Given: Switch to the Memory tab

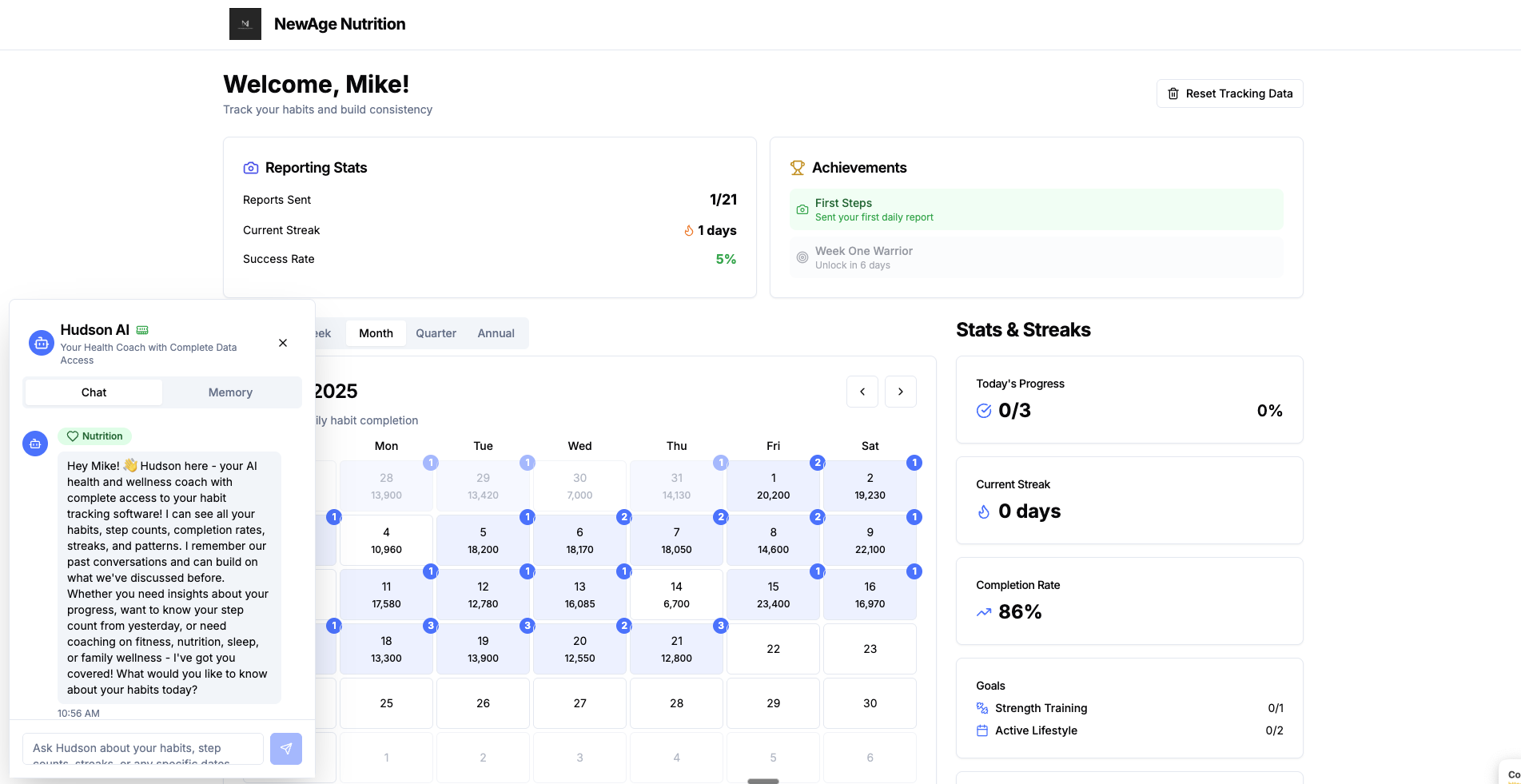Looking at the screenshot, I should (230, 392).
